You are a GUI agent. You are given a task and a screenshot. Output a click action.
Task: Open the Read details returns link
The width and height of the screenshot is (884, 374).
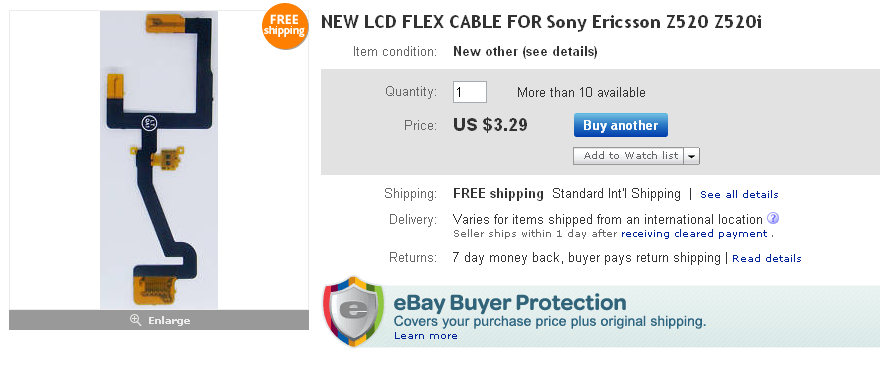coord(767,258)
